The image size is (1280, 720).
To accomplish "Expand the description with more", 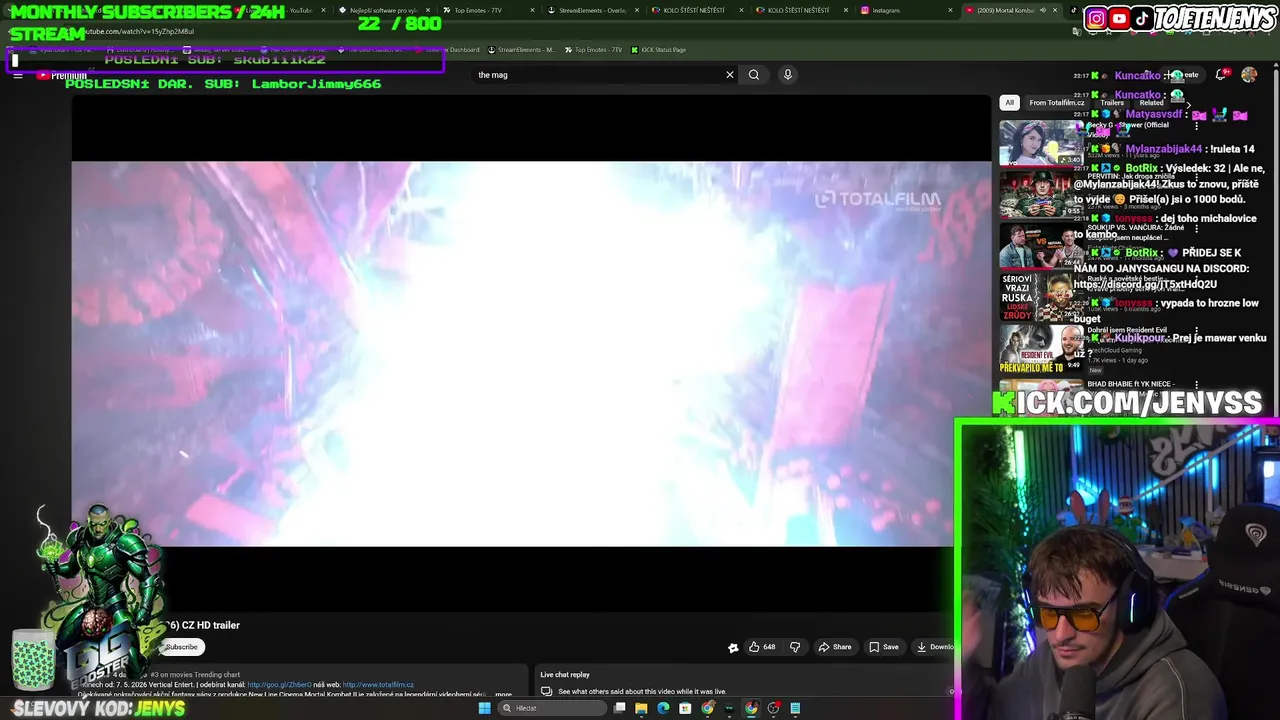I will (503, 694).
